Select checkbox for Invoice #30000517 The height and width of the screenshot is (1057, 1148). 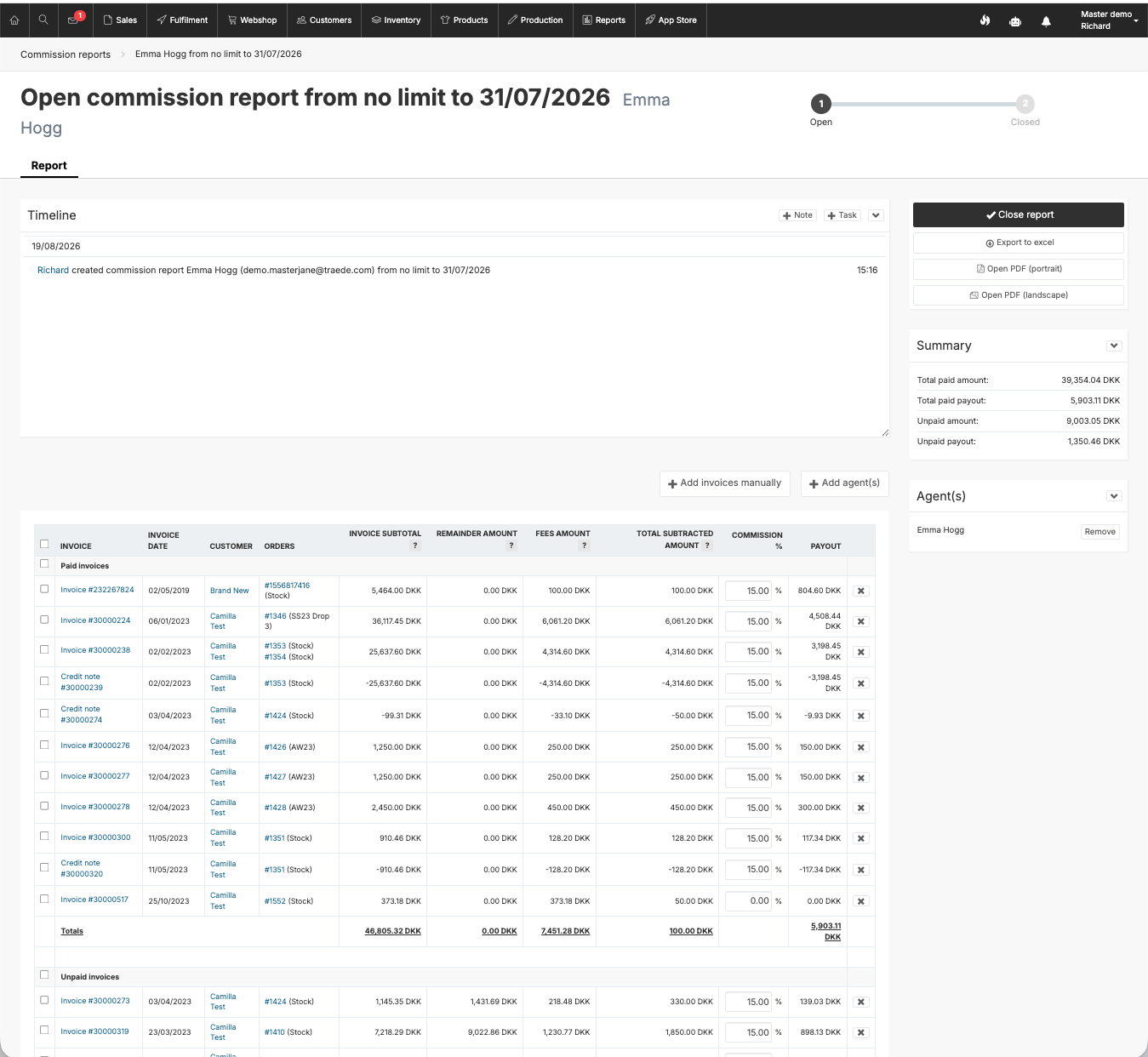[x=44, y=899]
